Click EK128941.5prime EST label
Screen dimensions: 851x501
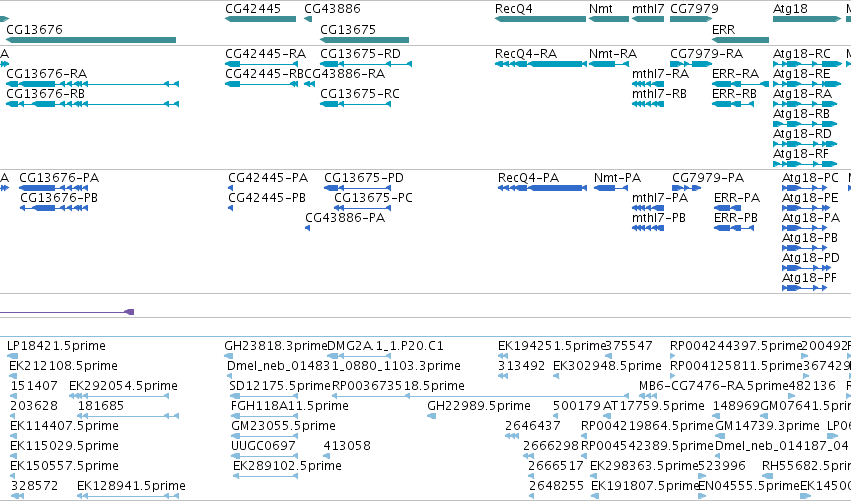(x=131, y=486)
